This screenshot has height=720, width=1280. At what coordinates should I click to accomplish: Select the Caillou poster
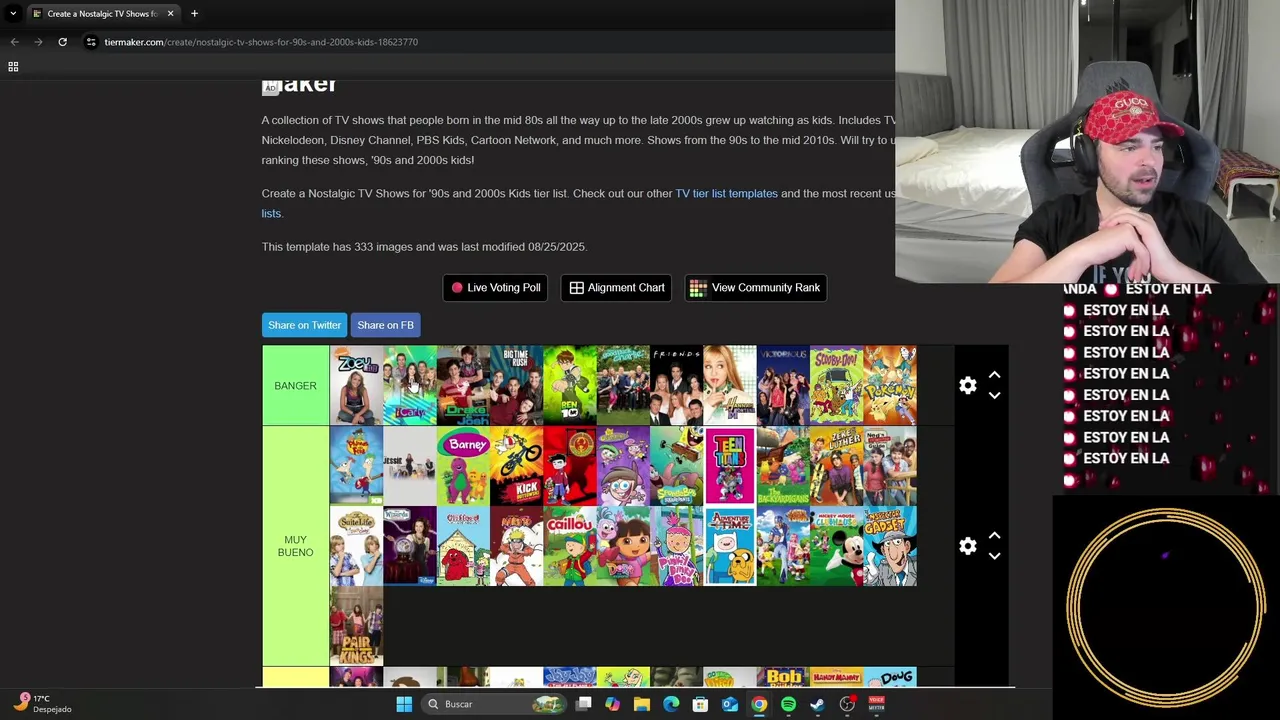[x=570, y=546]
